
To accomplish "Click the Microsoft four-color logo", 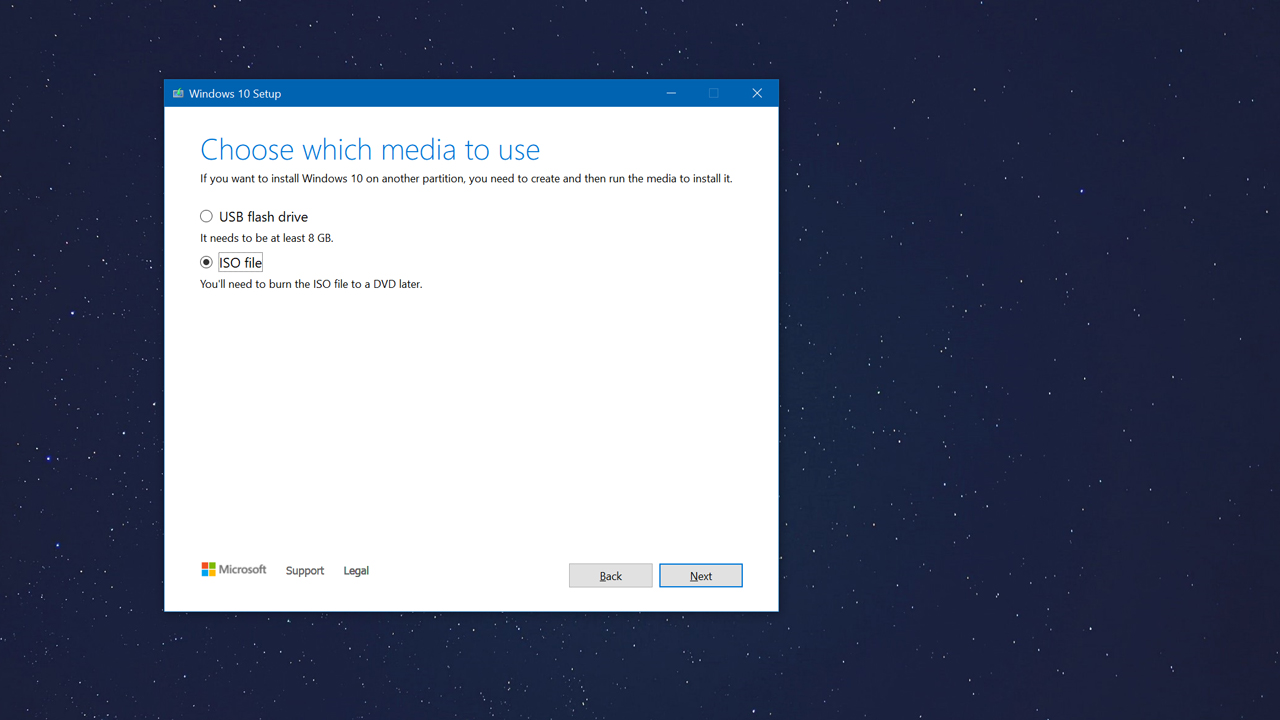I will 208,569.
